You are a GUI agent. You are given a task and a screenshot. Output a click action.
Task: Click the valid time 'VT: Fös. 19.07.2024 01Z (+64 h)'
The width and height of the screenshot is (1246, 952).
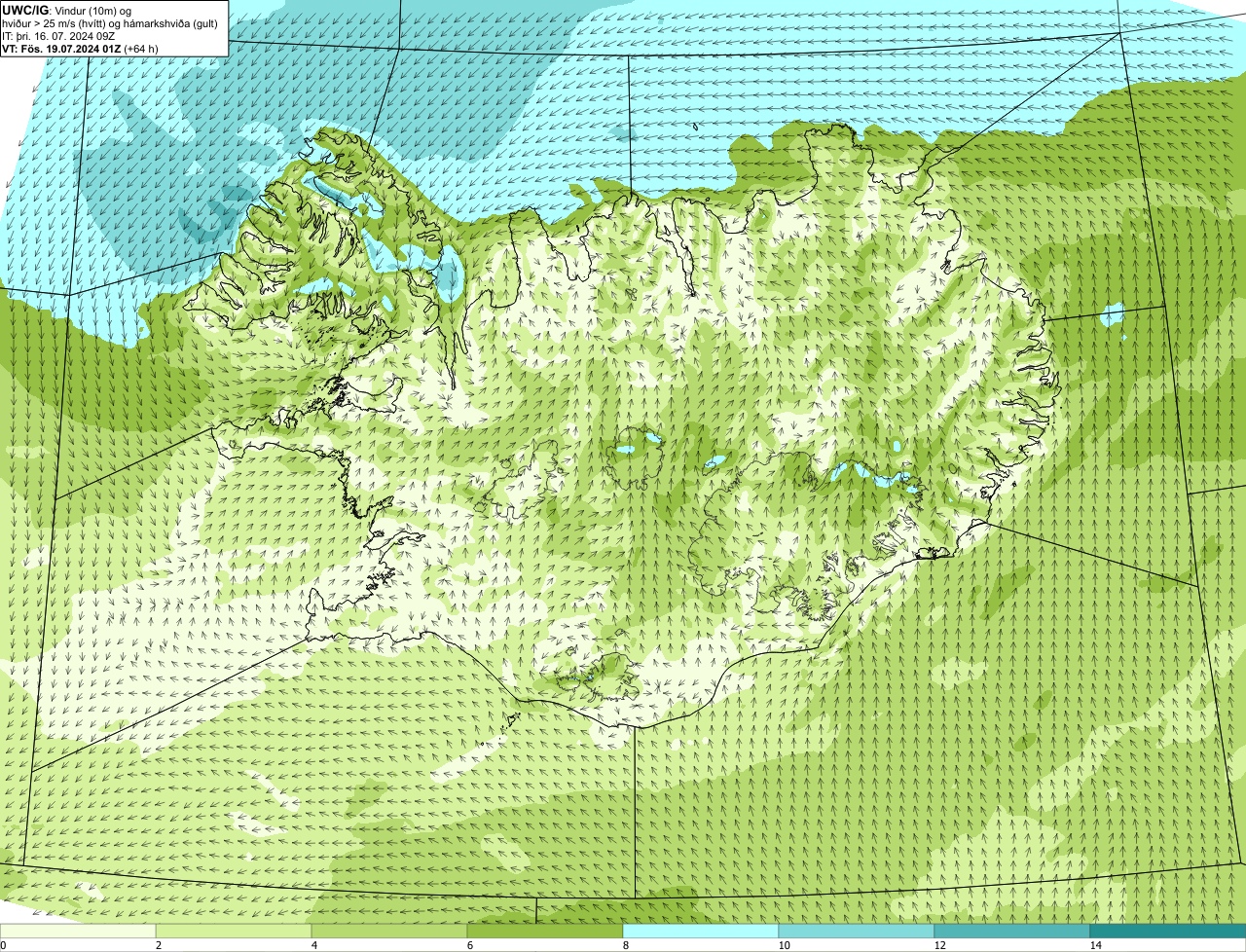[x=80, y=48]
